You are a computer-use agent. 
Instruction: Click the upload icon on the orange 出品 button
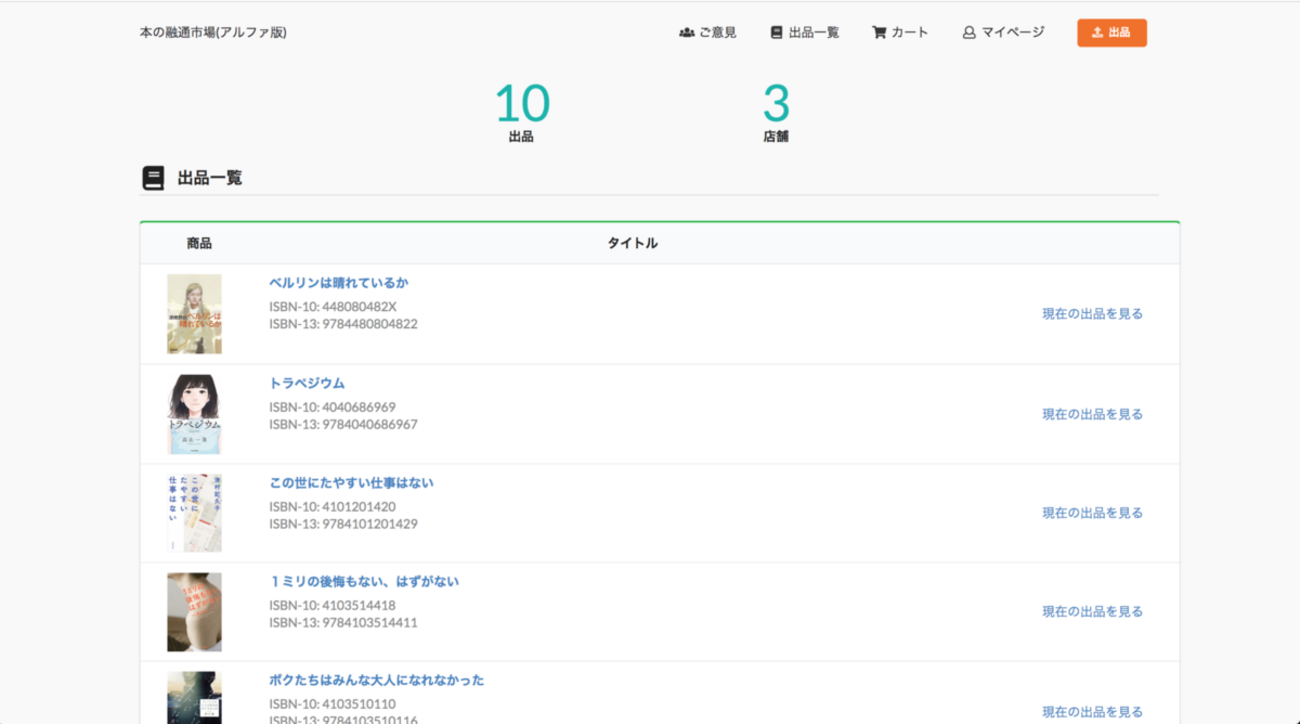[1097, 33]
